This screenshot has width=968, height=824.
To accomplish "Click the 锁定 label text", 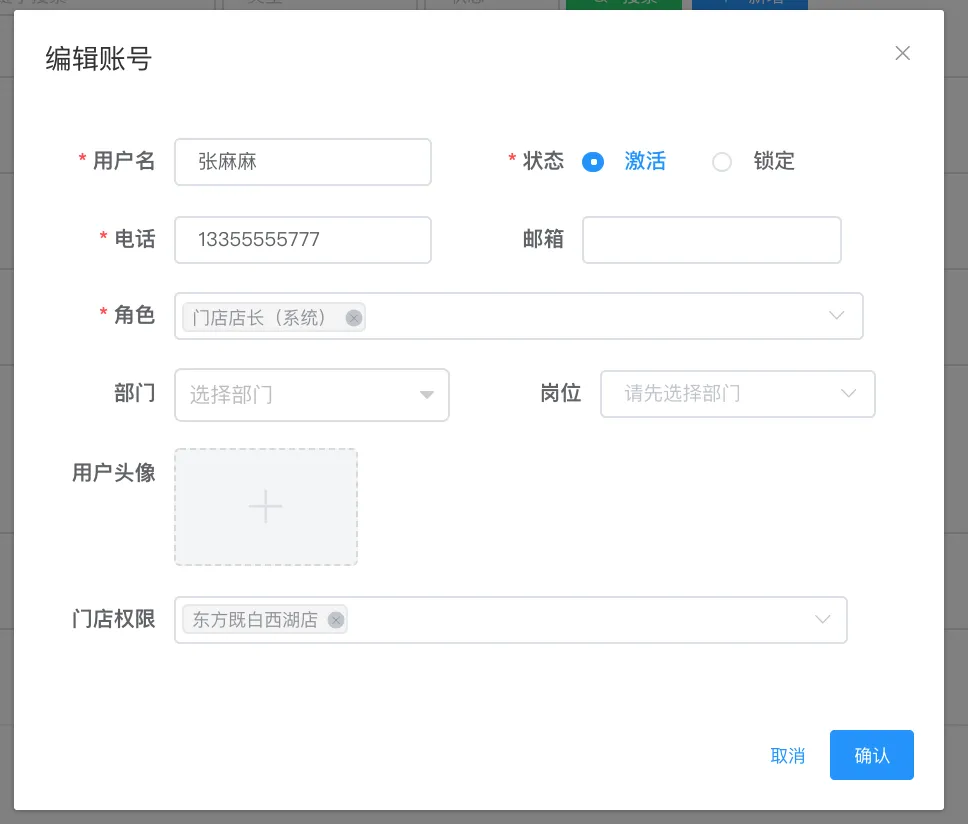I will (774, 161).
